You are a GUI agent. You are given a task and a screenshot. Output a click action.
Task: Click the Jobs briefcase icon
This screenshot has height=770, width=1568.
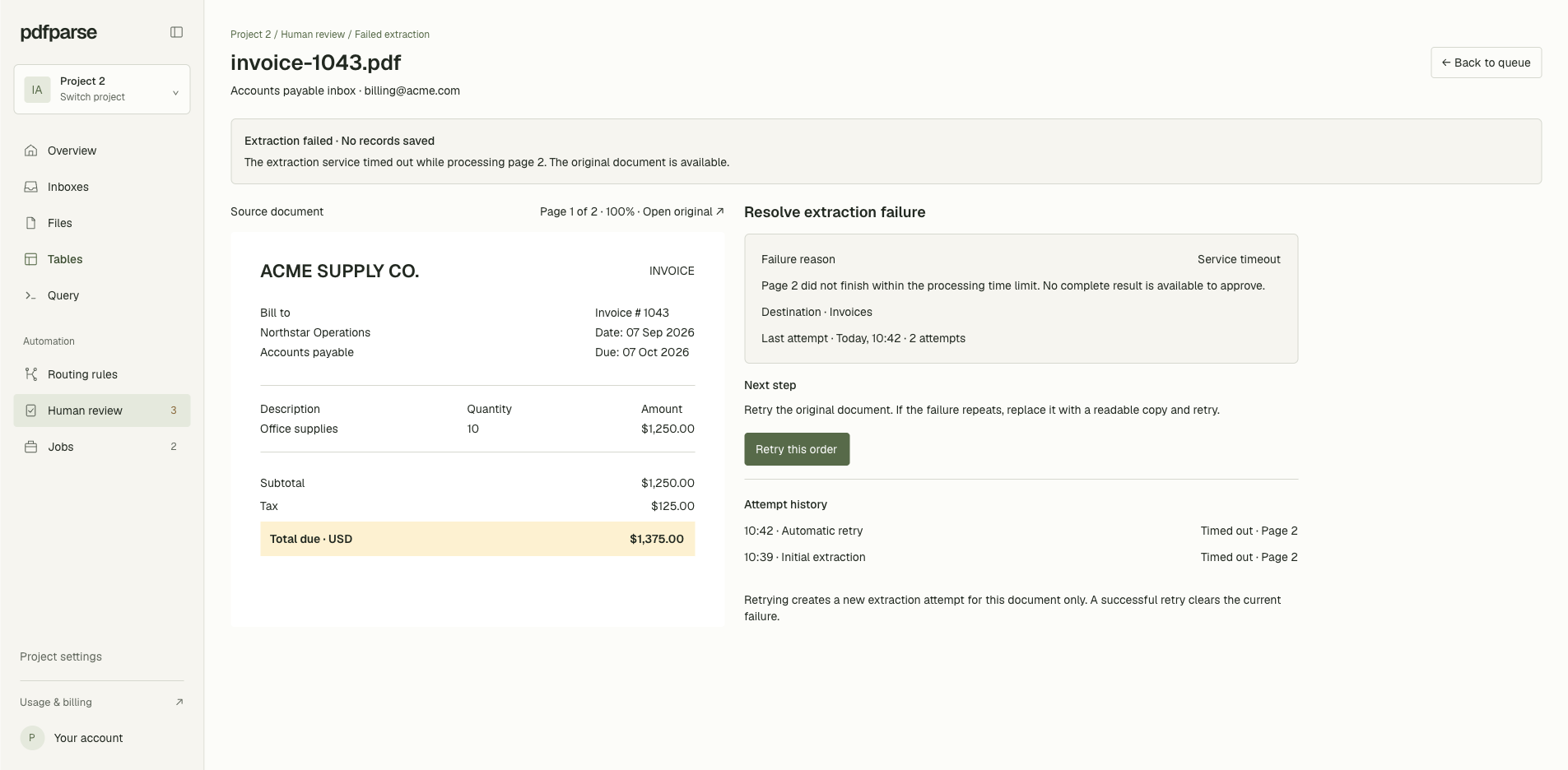(x=30, y=447)
